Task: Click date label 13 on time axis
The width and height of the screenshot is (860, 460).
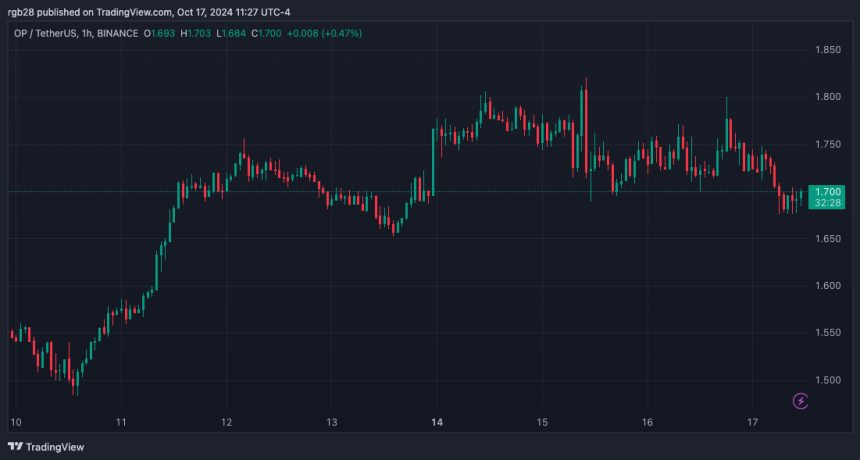Action: pos(331,422)
